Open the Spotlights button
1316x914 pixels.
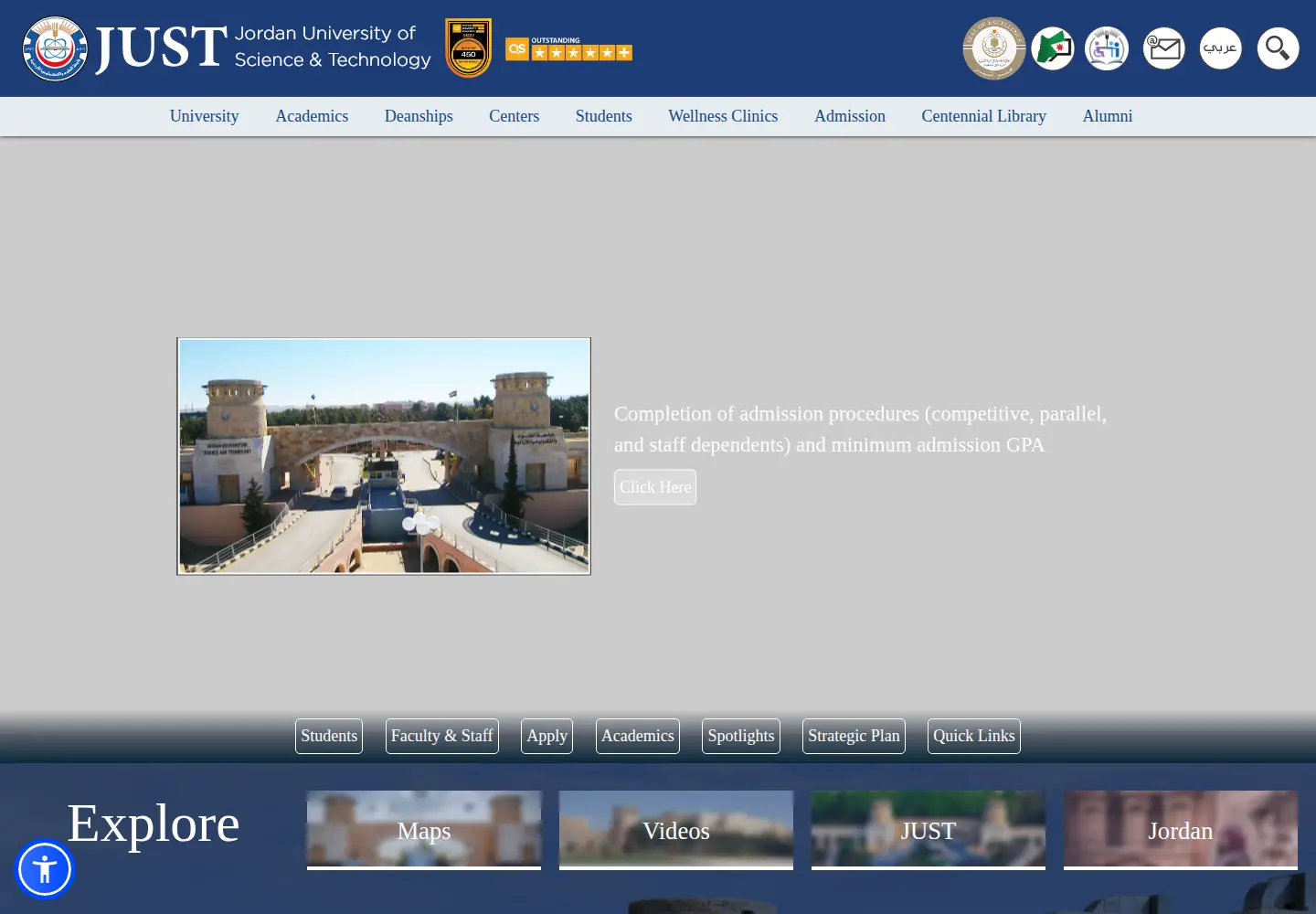coord(741,736)
